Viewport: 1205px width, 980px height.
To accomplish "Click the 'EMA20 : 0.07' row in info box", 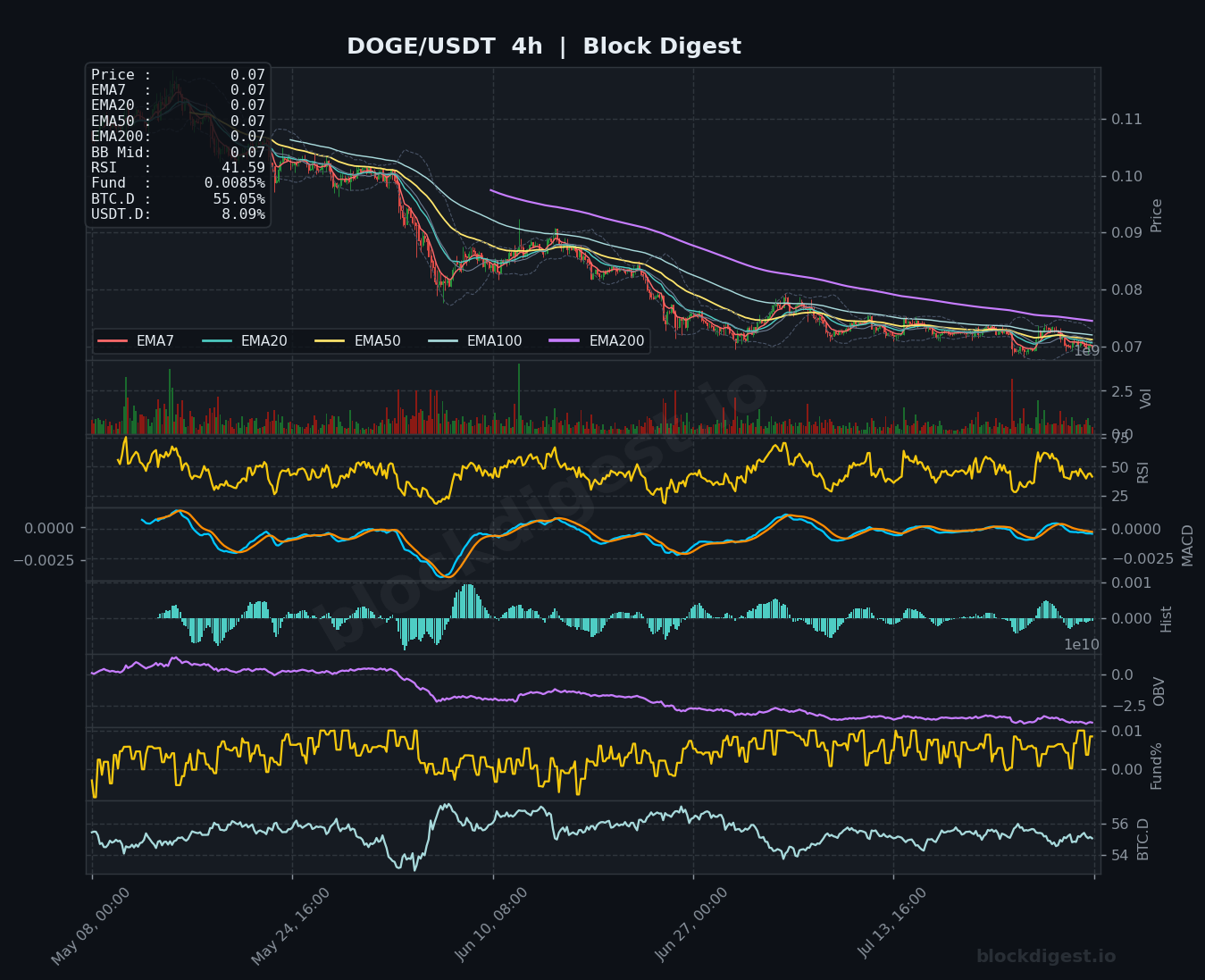I will 178,105.
